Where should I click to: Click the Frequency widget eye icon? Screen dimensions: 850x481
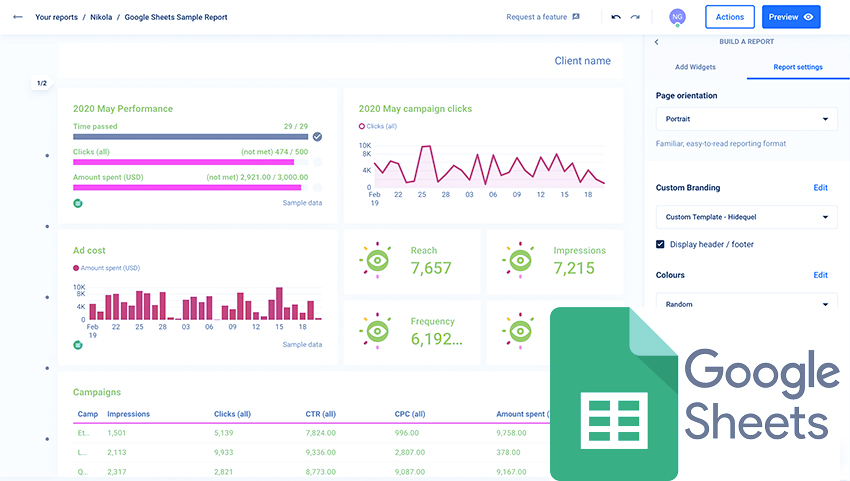click(376, 330)
